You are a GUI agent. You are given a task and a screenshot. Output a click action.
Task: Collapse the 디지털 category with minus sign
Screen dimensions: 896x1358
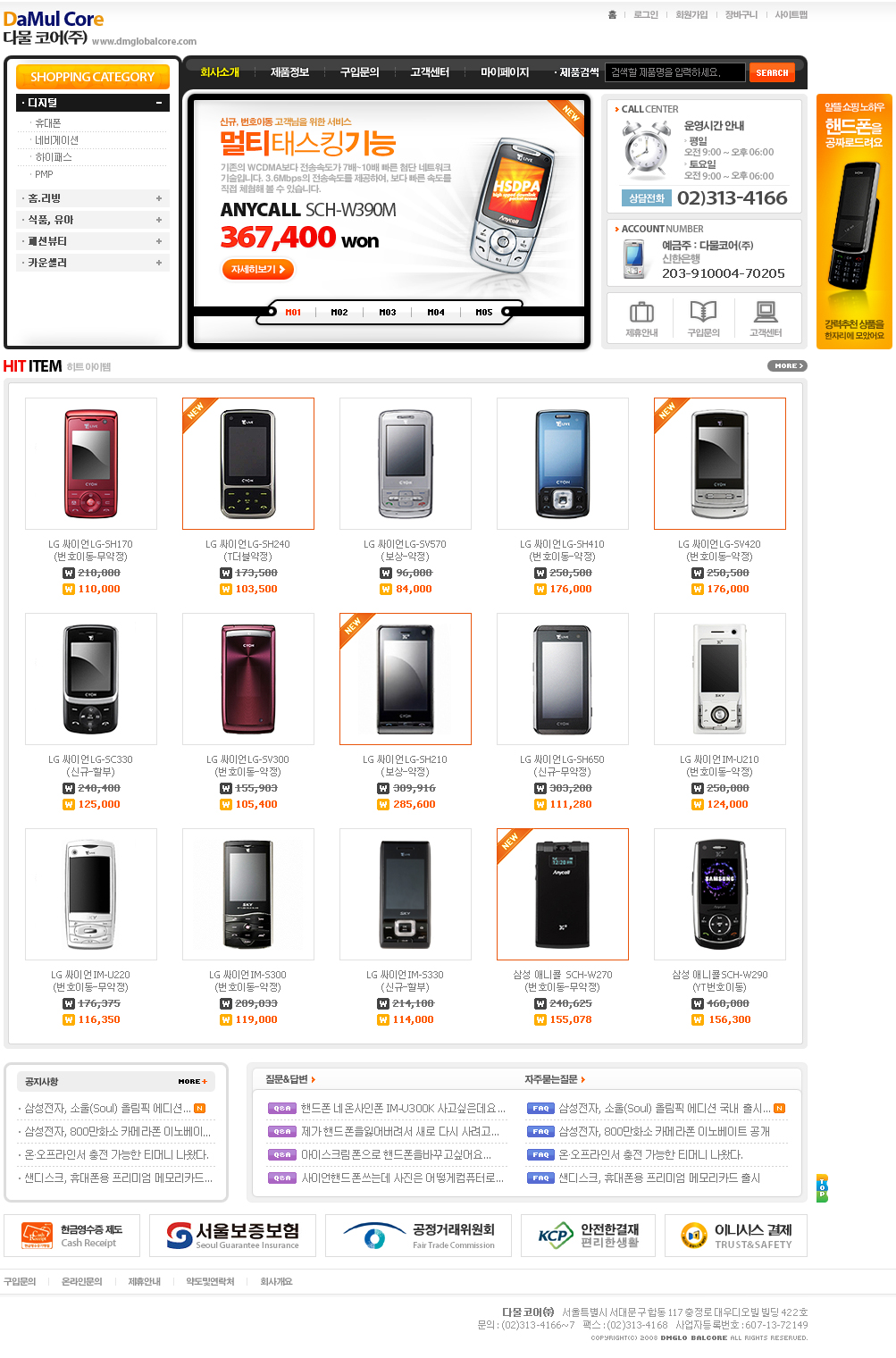coord(159,103)
